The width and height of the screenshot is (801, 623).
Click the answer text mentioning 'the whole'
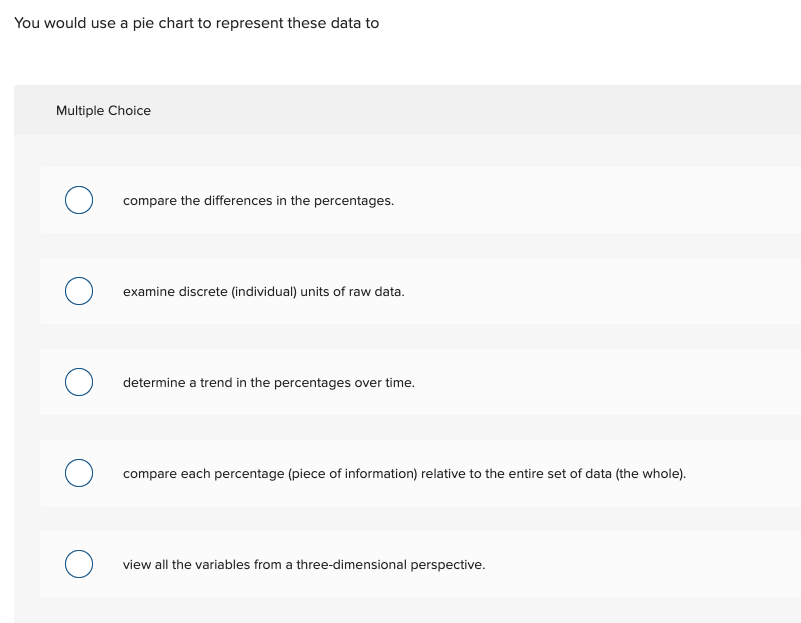point(404,474)
